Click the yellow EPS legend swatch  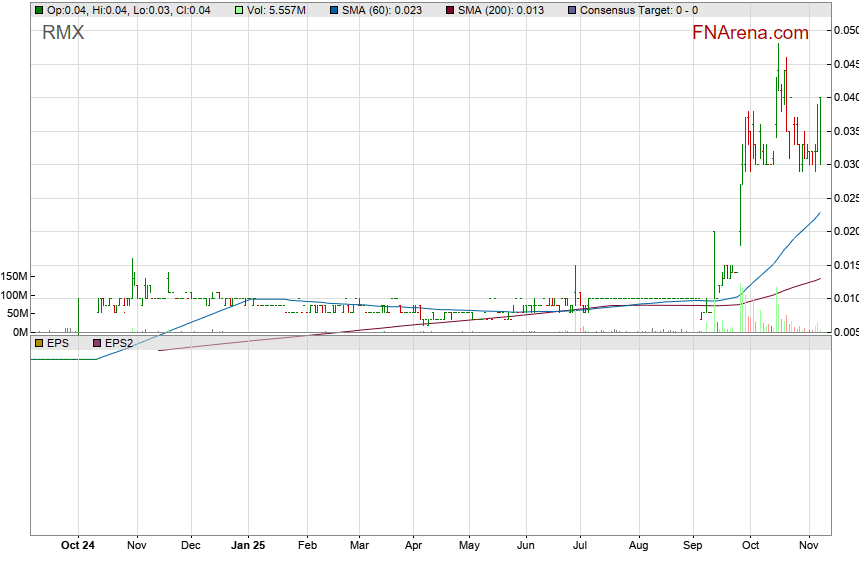[x=39, y=343]
